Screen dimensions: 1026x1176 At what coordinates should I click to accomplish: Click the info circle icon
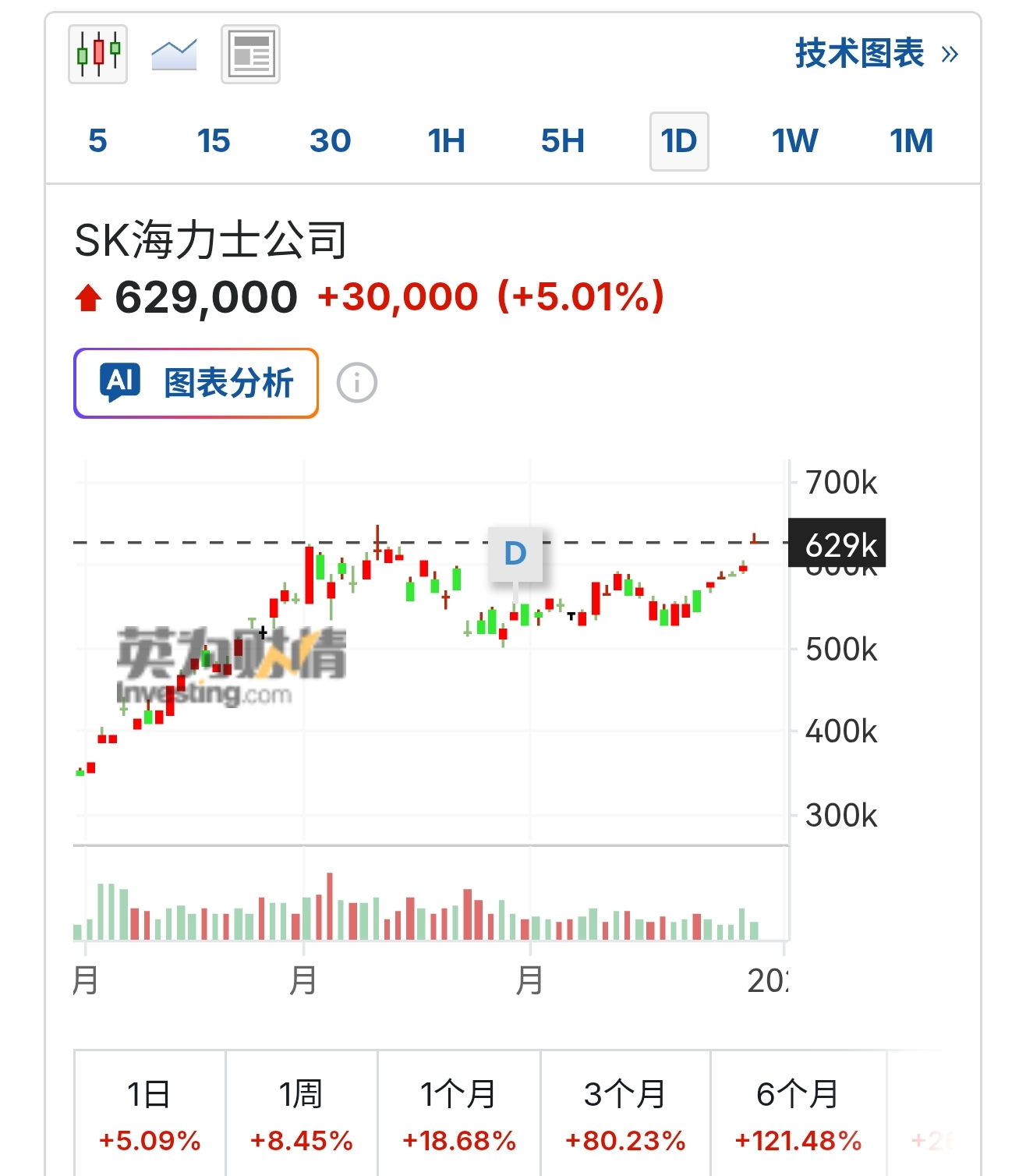point(357,383)
